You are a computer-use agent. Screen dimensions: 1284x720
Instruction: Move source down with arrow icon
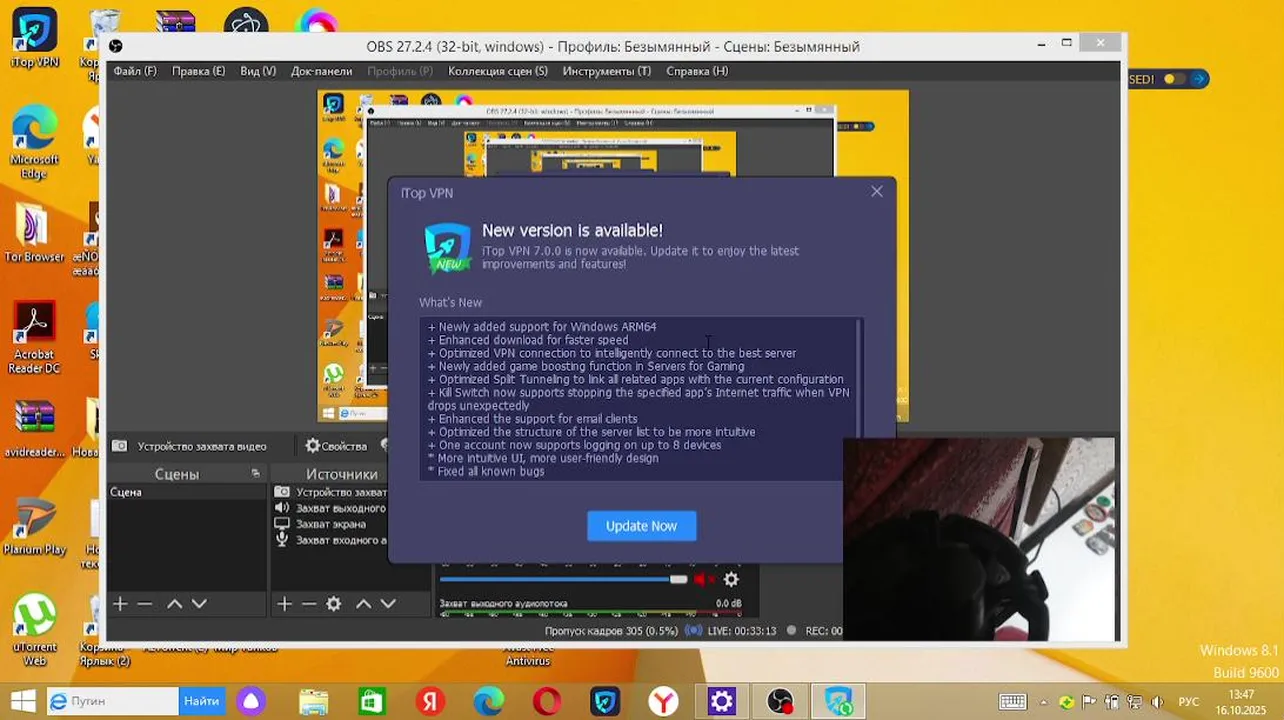tap(388, 603)
